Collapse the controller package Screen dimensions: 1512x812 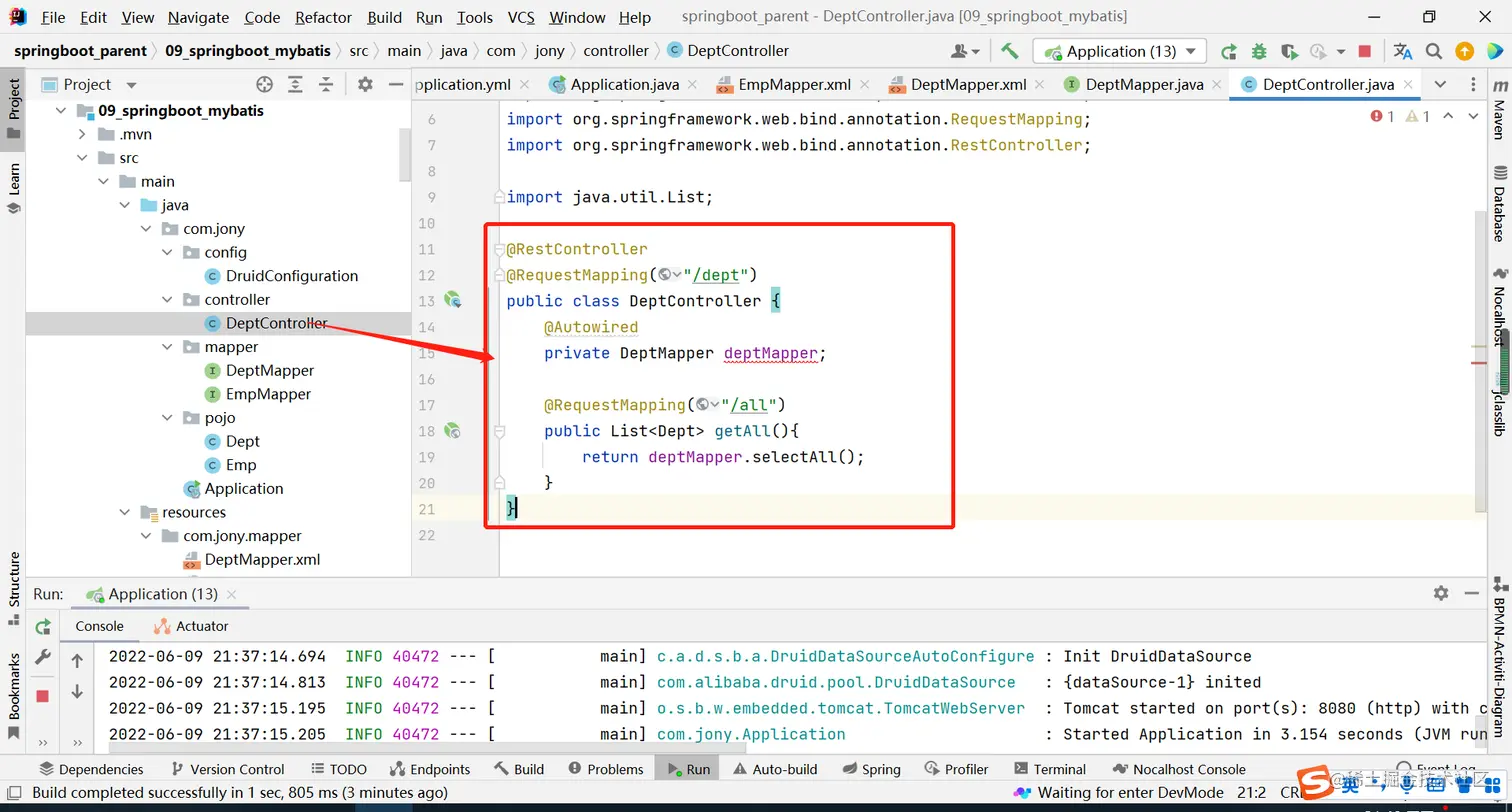pyautogui.click(x=167, y=300)
